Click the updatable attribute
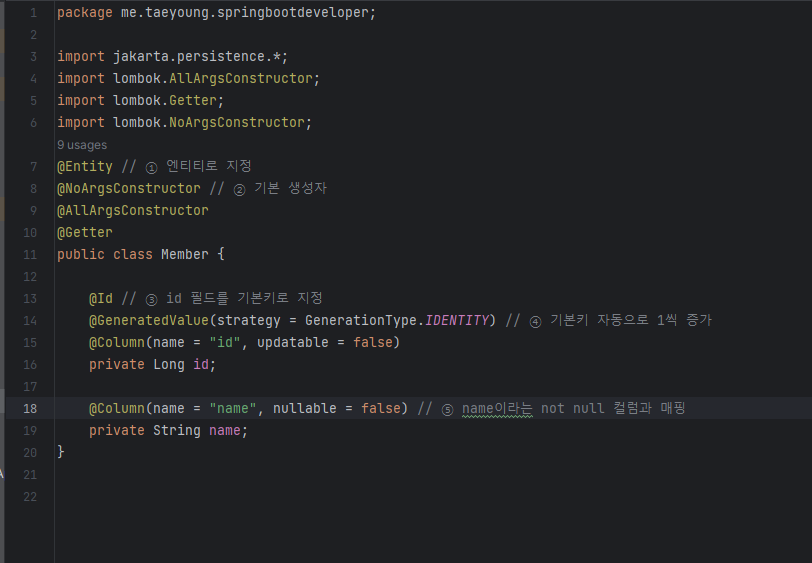 coord(293,343)
